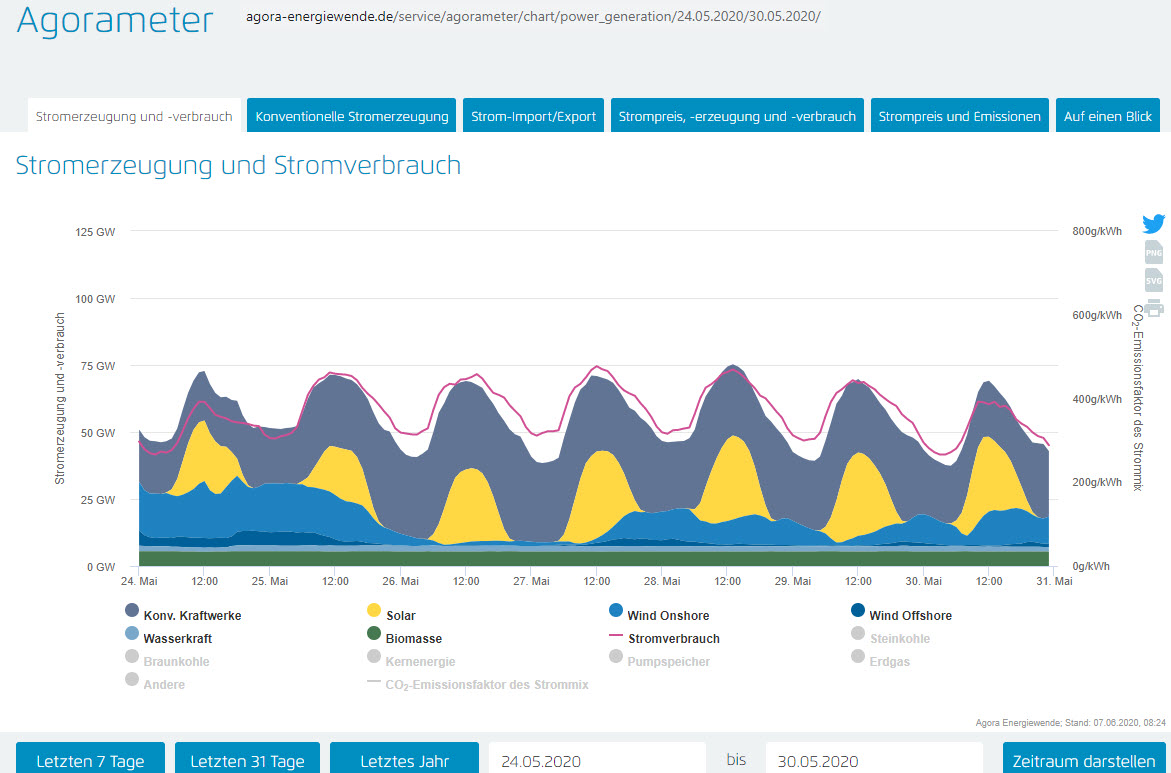Image resolution: width=1171 pixels, height=773 pixels.
Task: Download the chart as PNG
Action: coord(1153,252)
